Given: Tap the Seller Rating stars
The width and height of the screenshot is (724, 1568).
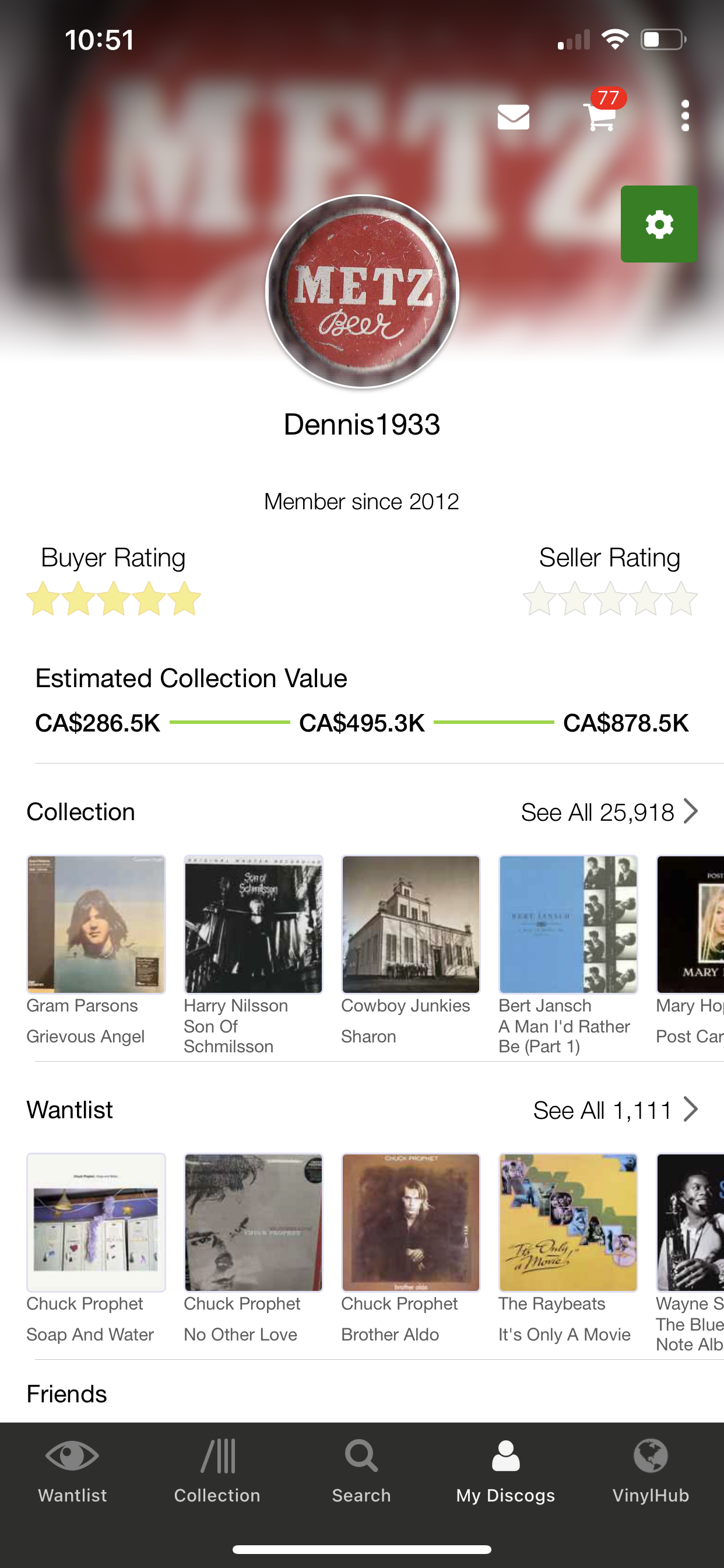Looking at the screenshot, I should point(610,599).
